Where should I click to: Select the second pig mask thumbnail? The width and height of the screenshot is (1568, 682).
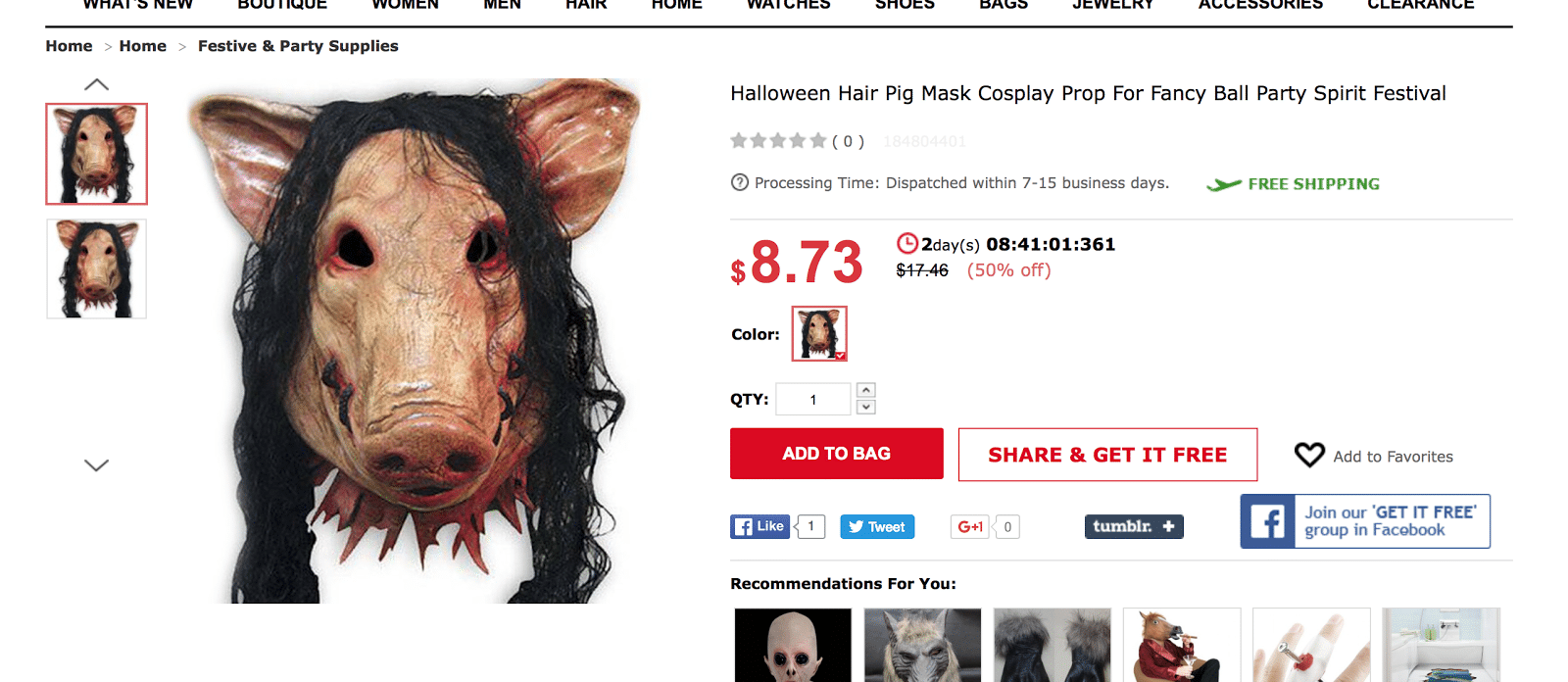coord(96,268)
